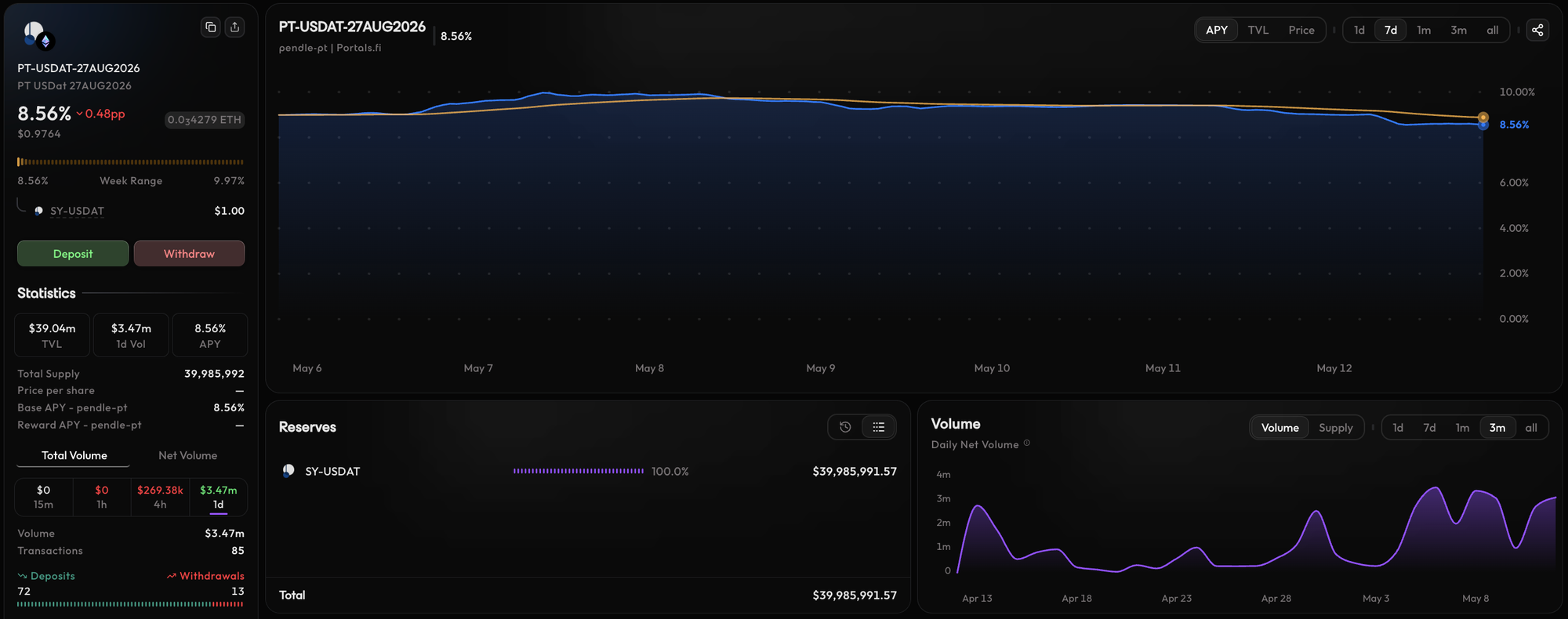Show reserves history view icon

[845, 427]
